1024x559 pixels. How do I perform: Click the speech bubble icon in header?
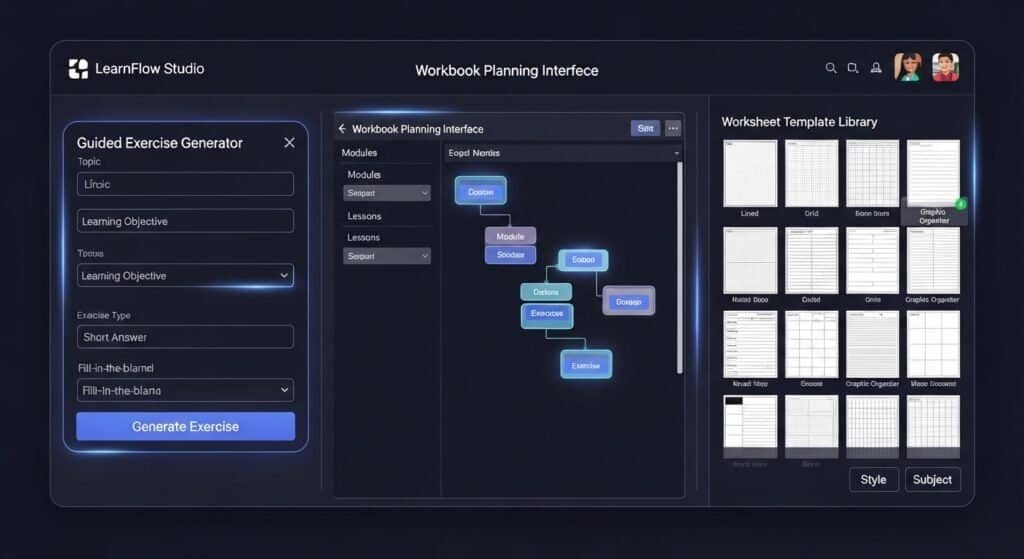click(x=853, y=68)
